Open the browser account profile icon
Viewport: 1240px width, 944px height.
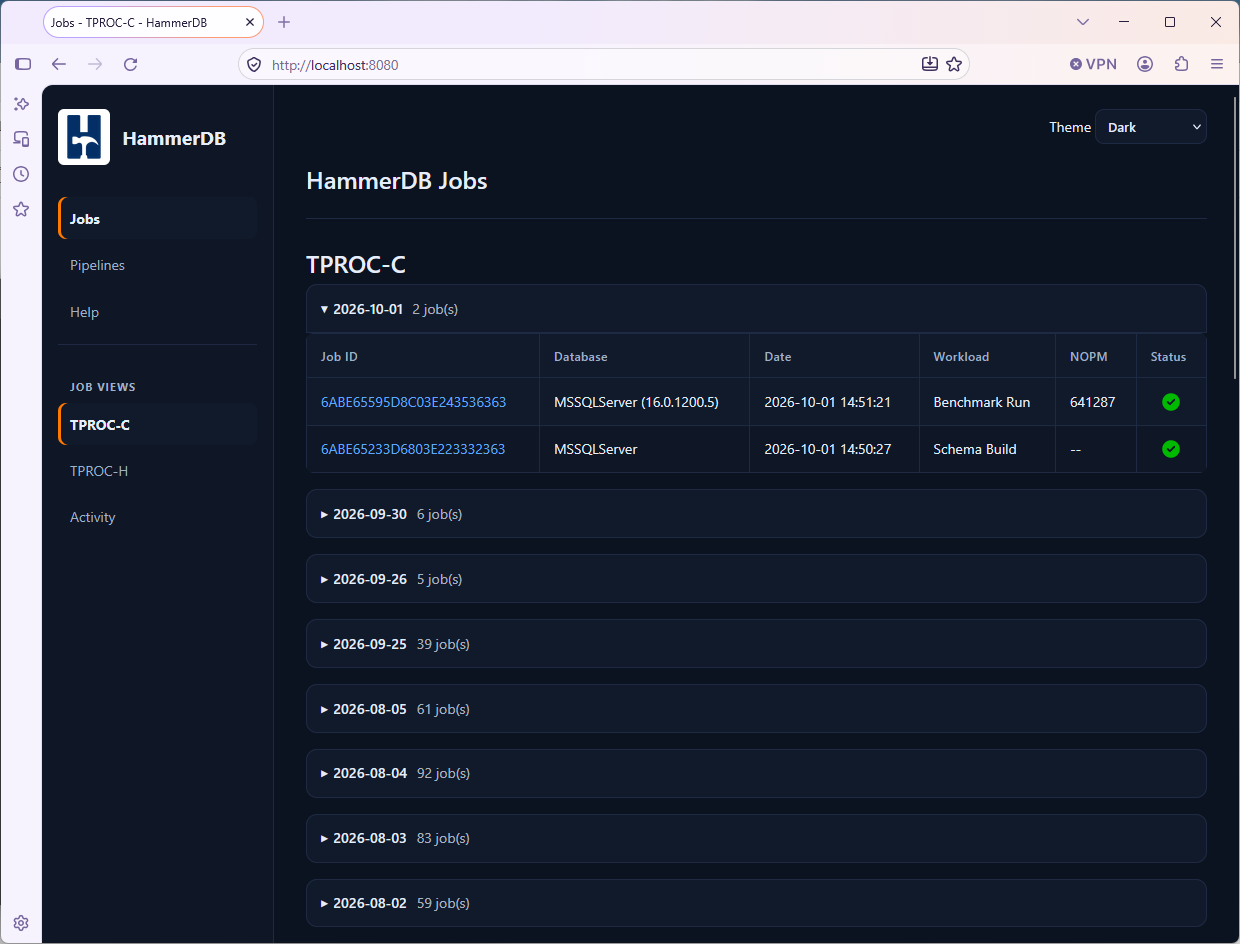(1145, 64)
